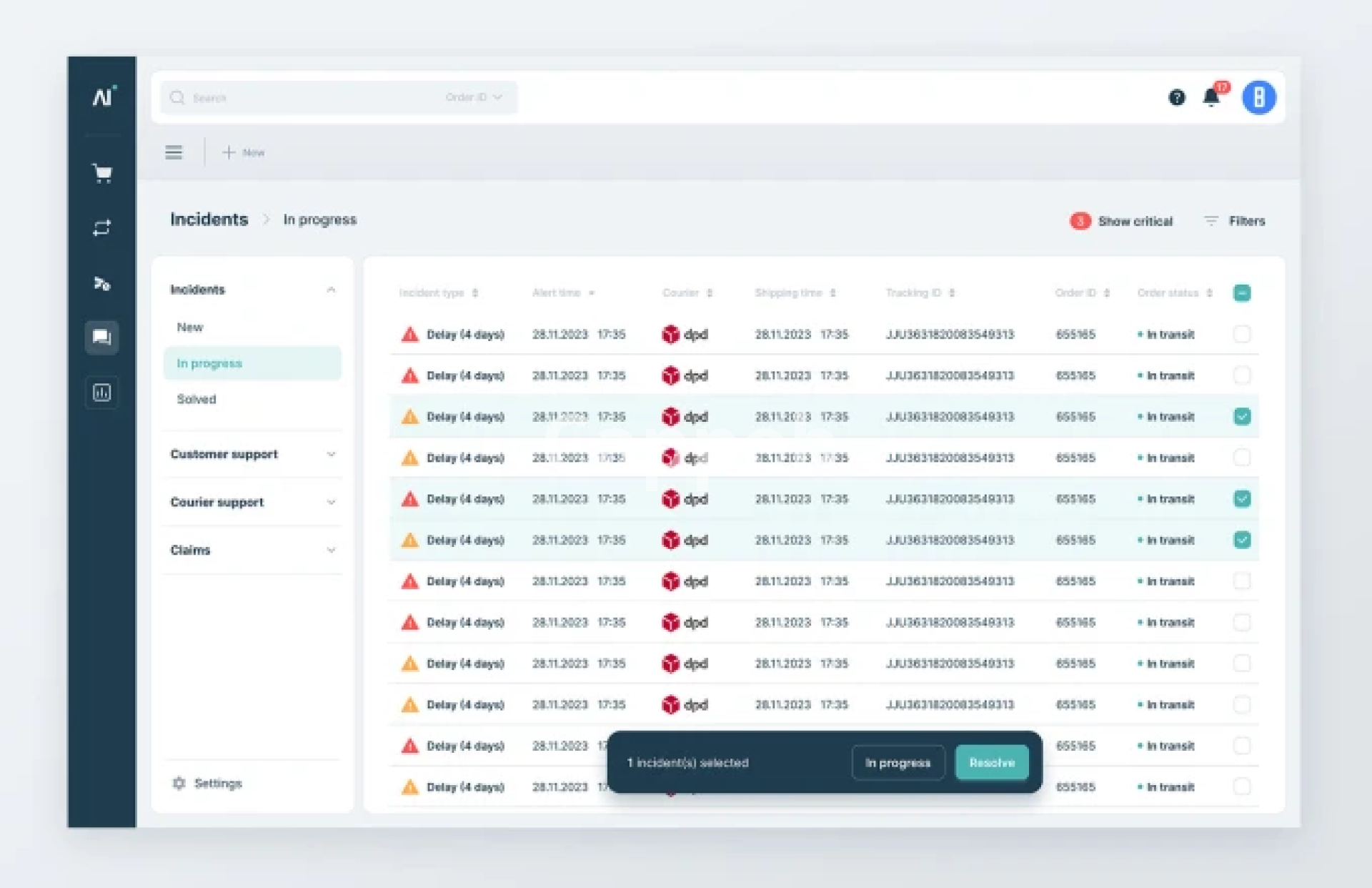Screen dimensions: 1372x888
Task: Open the blue user profile avatar
Action: click(x=1258, y=97)
